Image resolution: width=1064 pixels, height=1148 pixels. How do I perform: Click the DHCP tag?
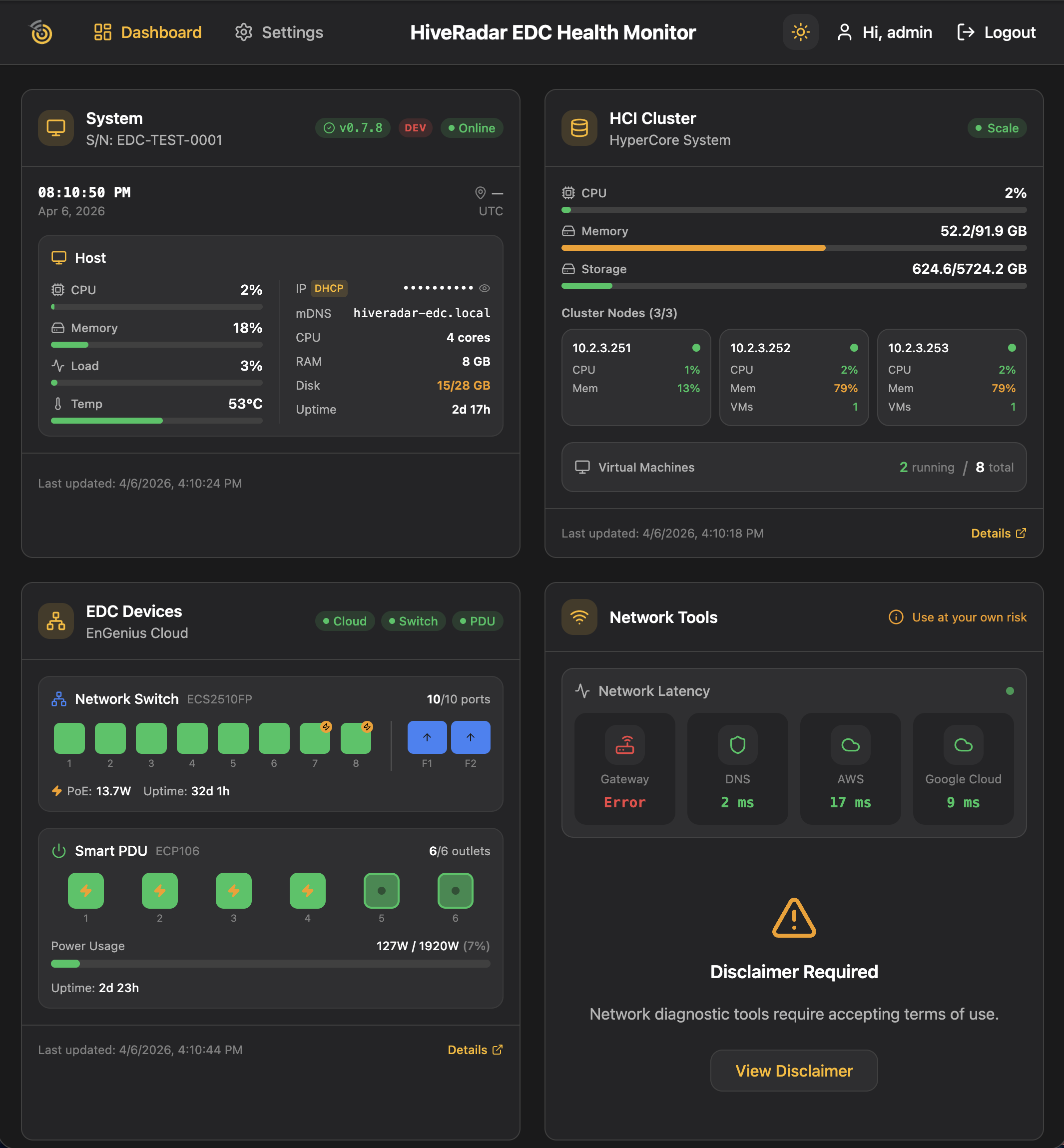tap(329, 288)
